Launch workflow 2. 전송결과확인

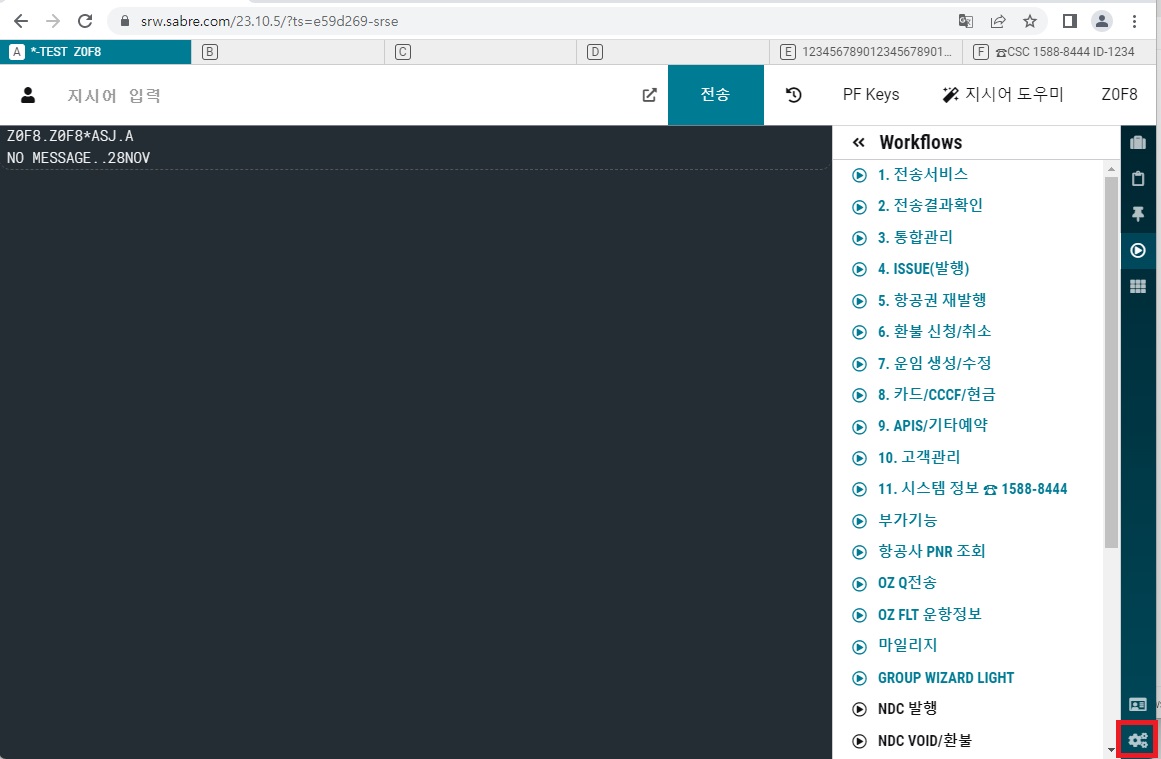pos(930,206)
